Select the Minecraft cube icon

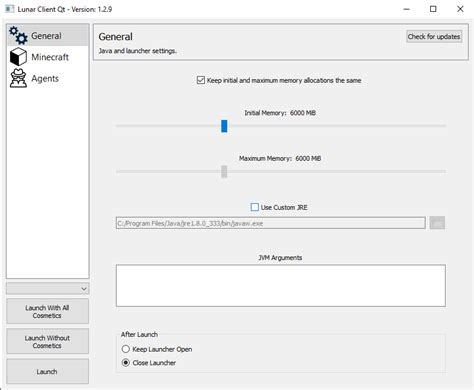coord(18,57)
